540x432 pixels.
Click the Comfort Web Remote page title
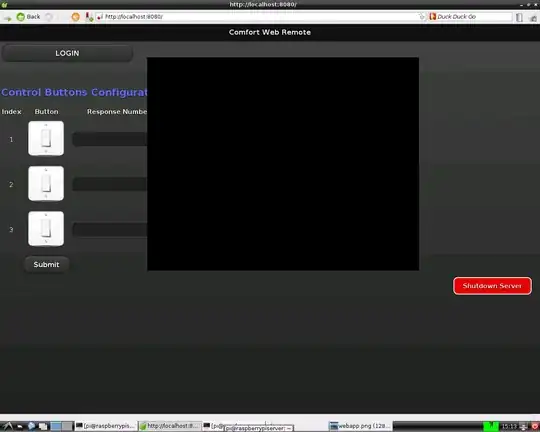(270, 32)
